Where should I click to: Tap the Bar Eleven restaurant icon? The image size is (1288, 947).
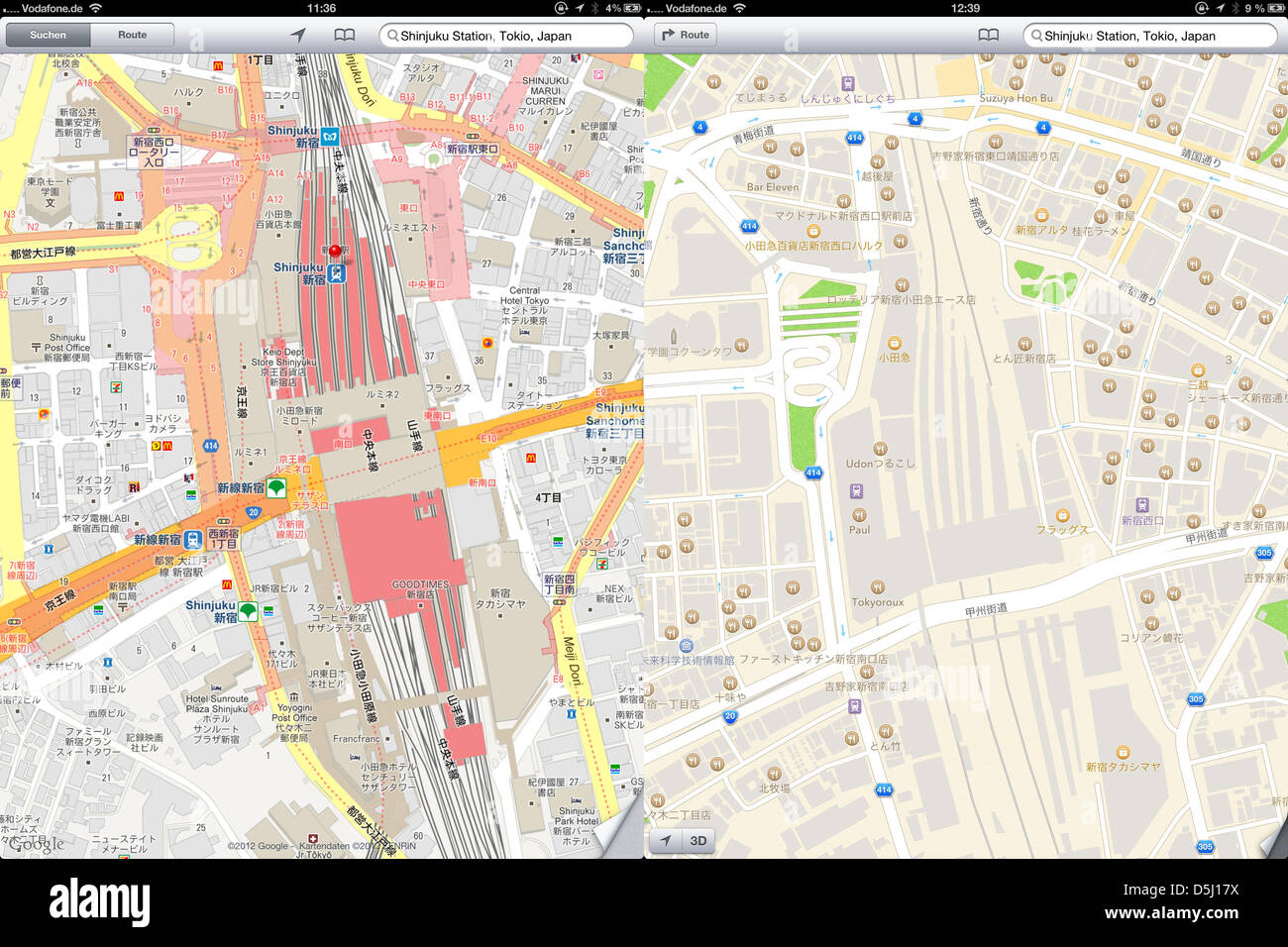point(772,172)
